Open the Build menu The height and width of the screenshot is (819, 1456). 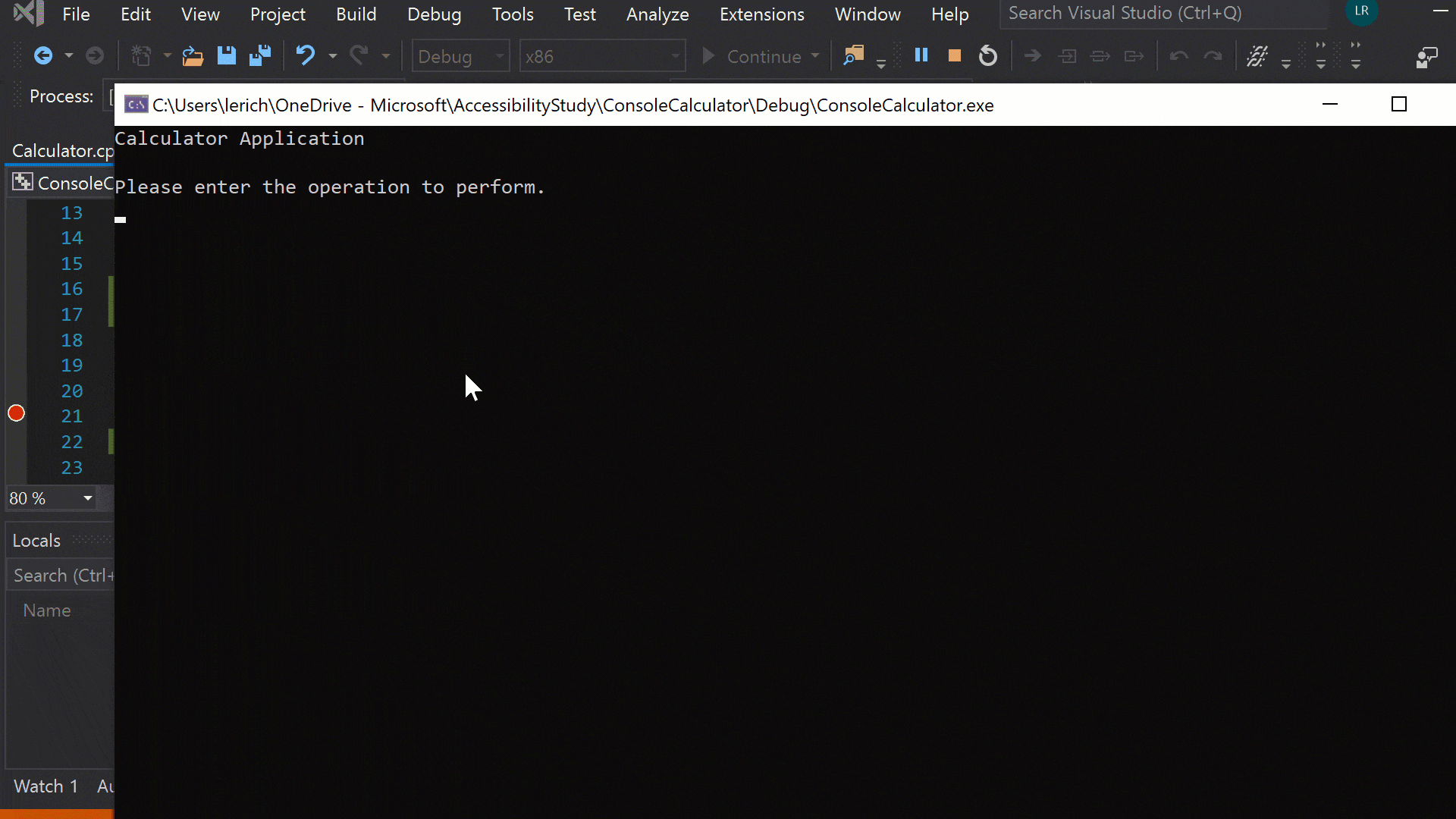pyautogui.click(x=355, y=13)
